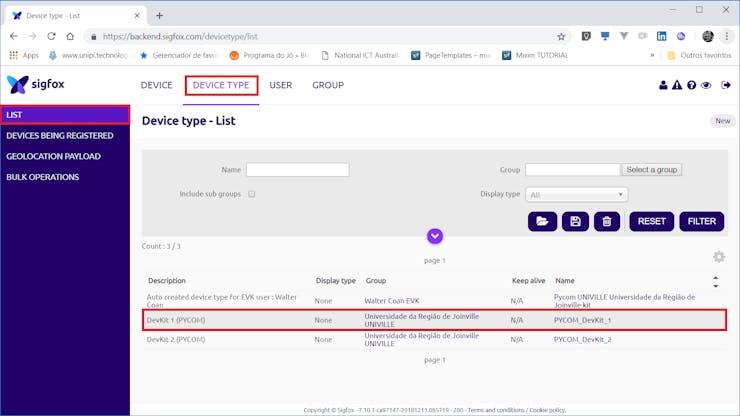740x416 pixels.
Task: Click the LinkedIn extension icon
Action: coord(661,36)
